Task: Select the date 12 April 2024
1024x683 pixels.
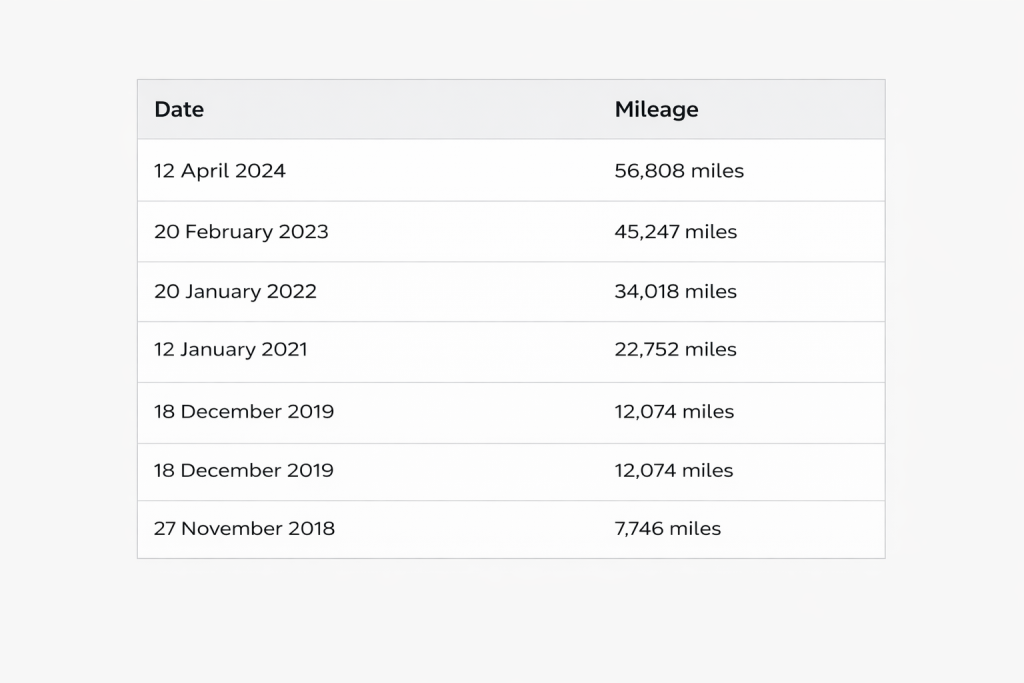Action: [219, 170]
